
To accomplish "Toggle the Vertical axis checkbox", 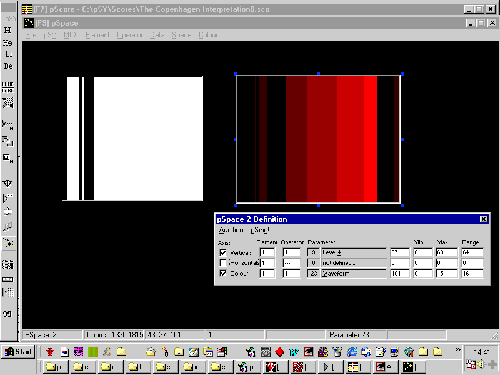I will coord(223,252).
